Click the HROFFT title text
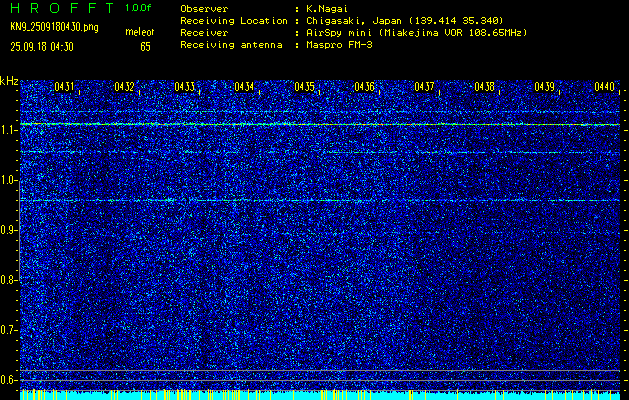Viewport: 629px width, 400px height. pyautogui.click(x=62, y=8)
